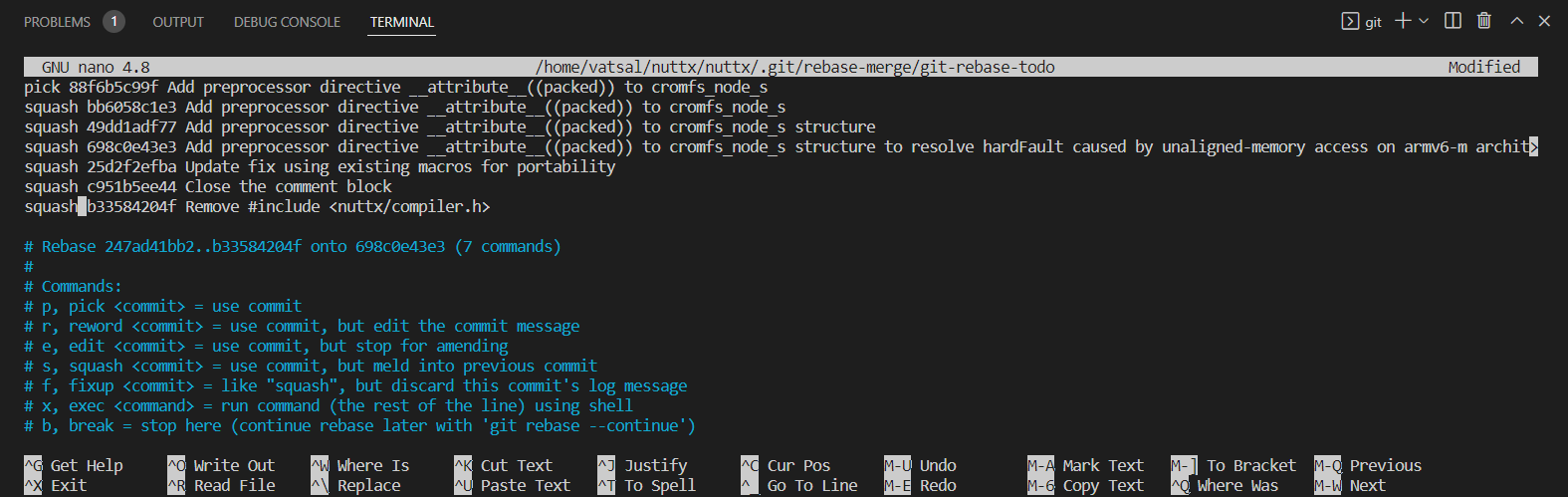Click the 'Modified' status in nano header
Viewport: 1568px width, 497px height.
coord(1484,67)
